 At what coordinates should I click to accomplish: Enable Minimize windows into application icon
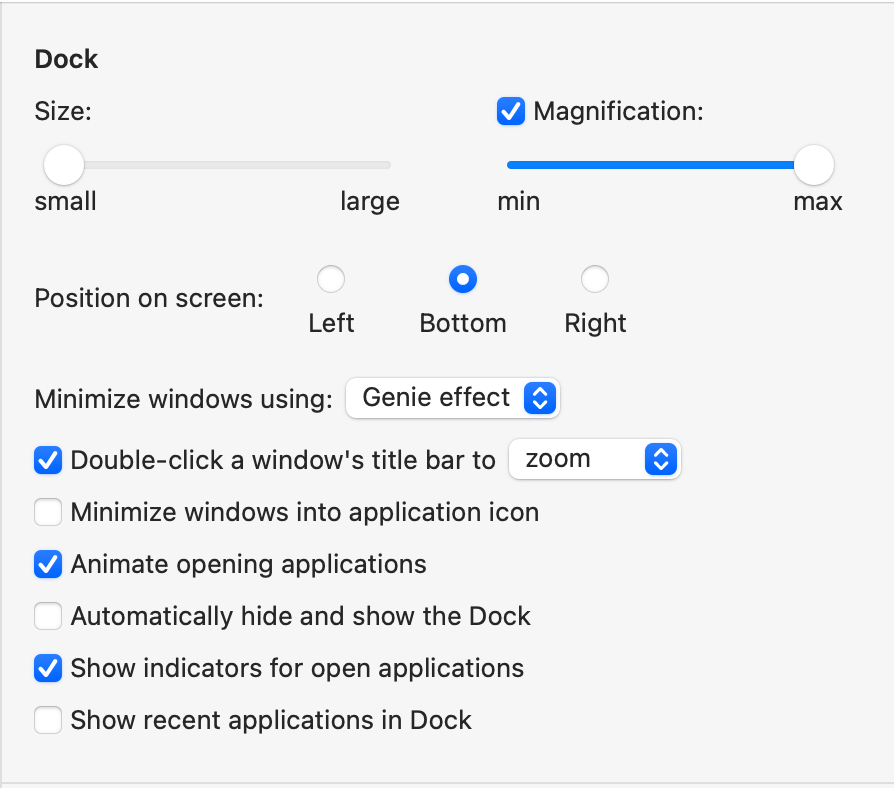coord(48,513)
